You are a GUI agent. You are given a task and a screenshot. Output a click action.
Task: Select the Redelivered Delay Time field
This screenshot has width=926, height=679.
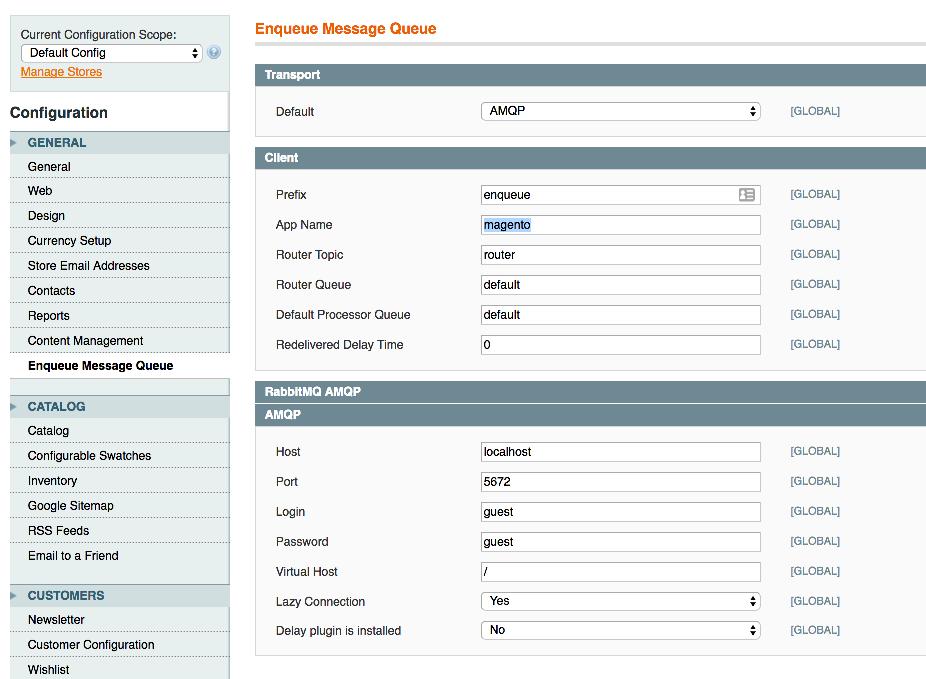click(620, 345)
